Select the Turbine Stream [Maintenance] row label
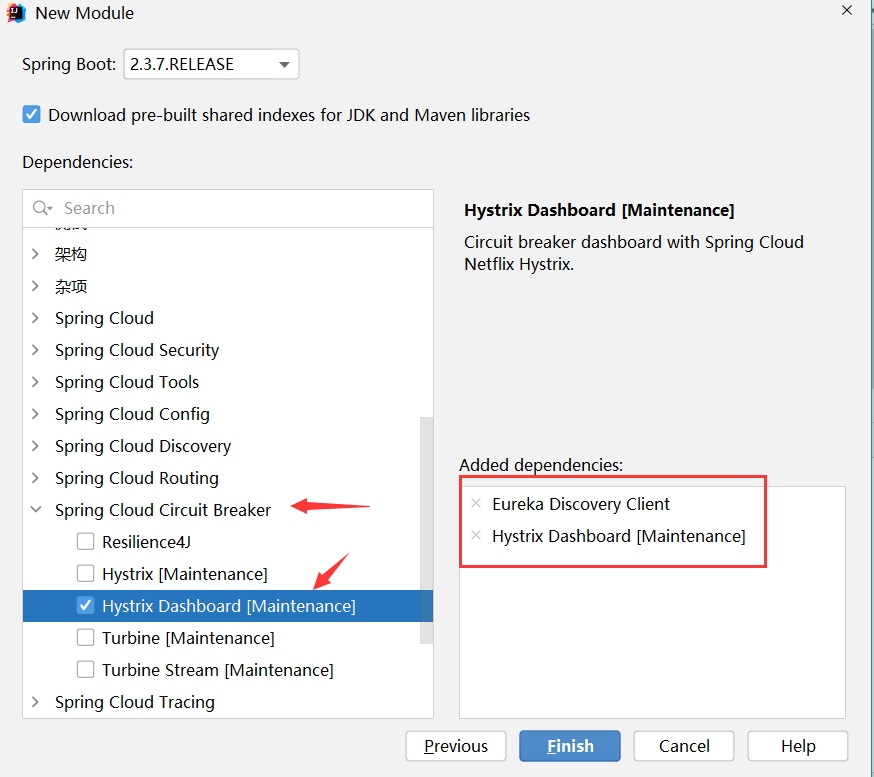The image size is (874, 777). pyautogui.click(x=218, y=670)
